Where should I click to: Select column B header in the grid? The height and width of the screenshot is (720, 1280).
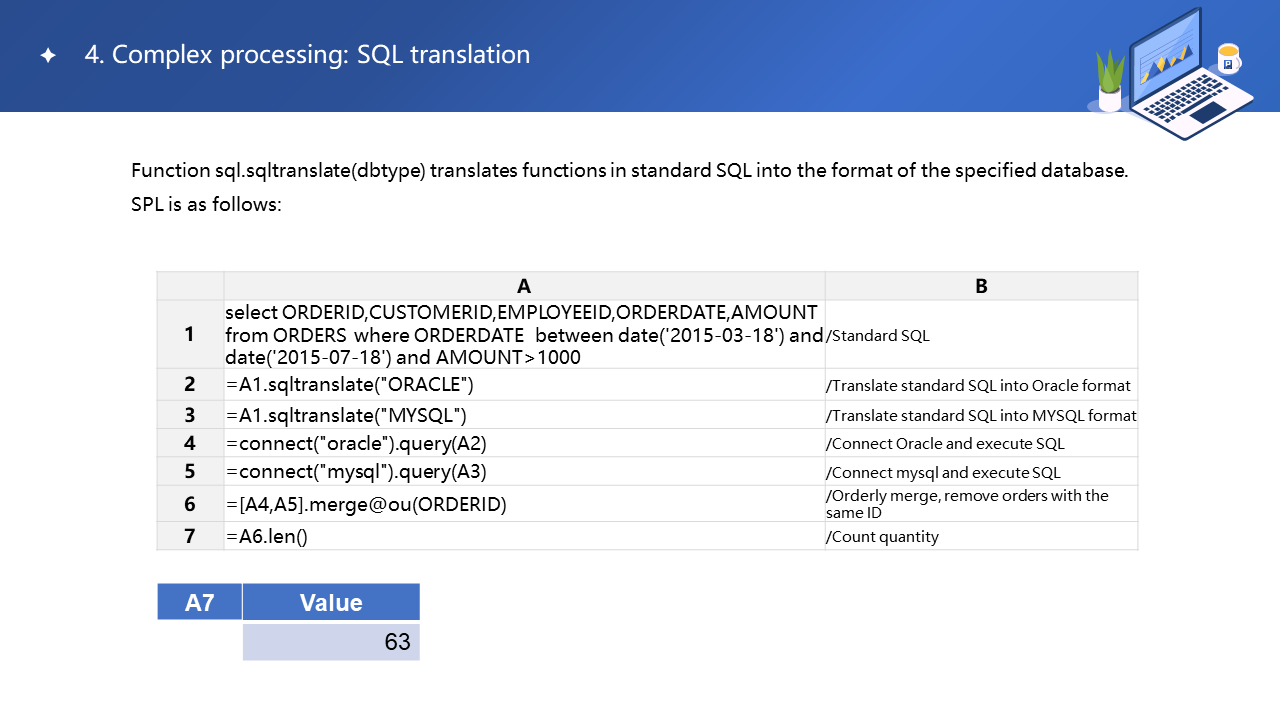click(x=981, y=286)
